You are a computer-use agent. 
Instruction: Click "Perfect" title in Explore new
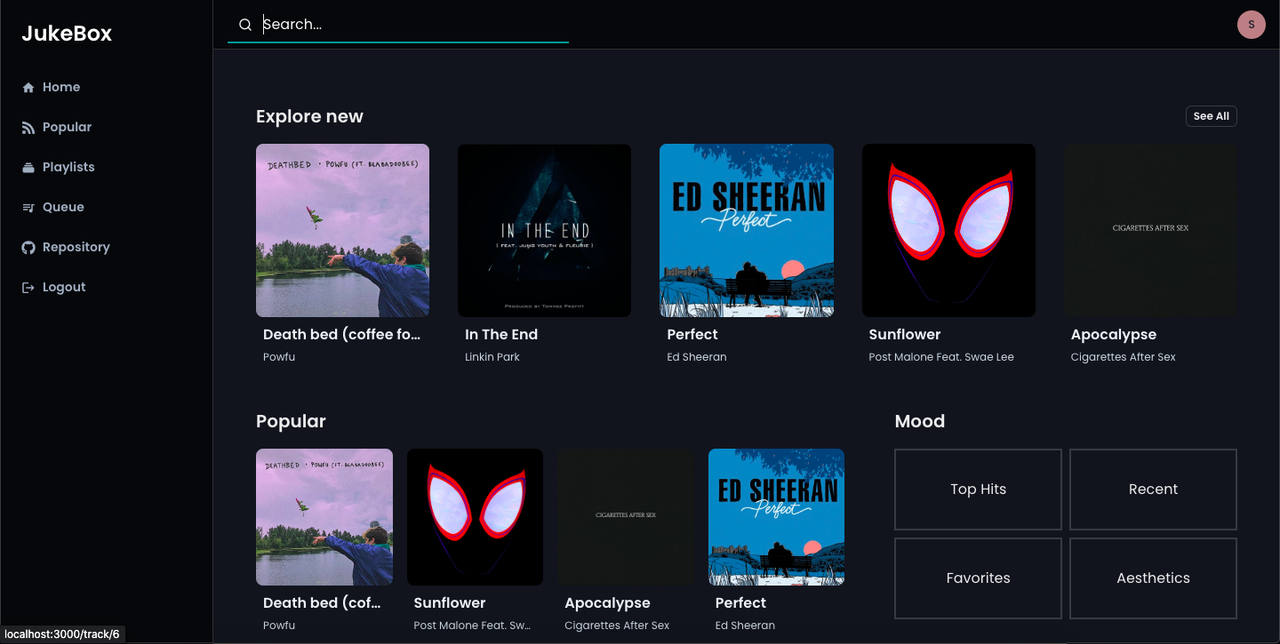pyautogui.click(x=692, y=334)
